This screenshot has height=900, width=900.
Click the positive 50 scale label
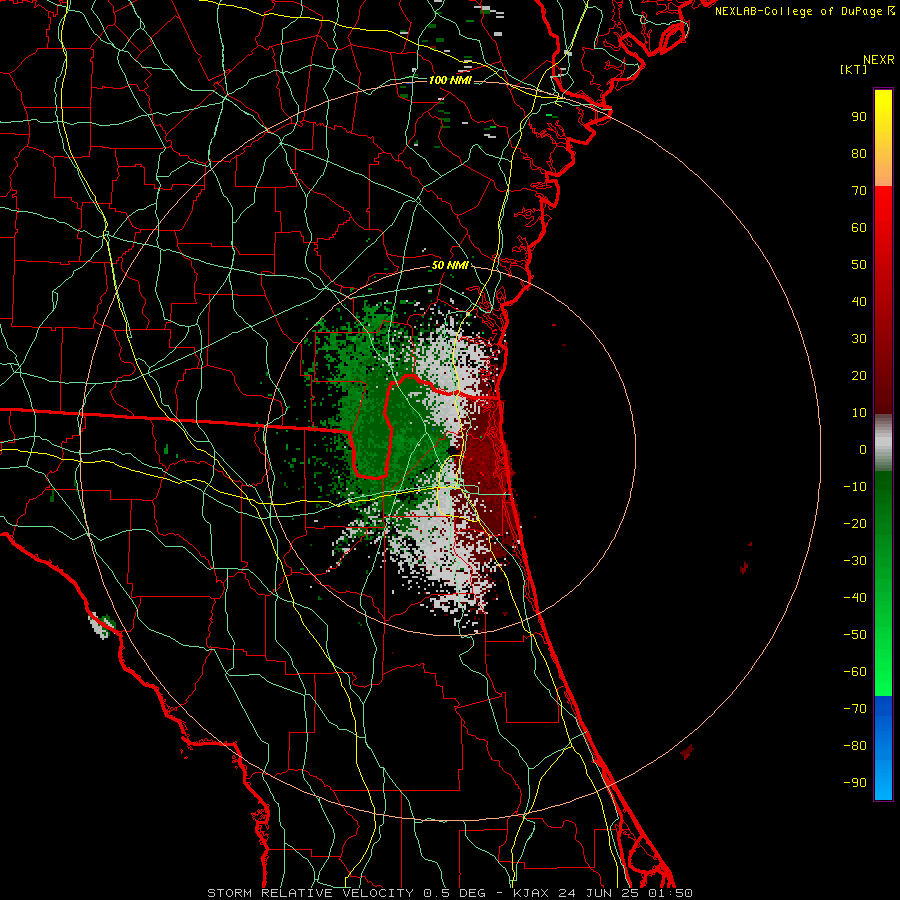[x=859, y=265]
